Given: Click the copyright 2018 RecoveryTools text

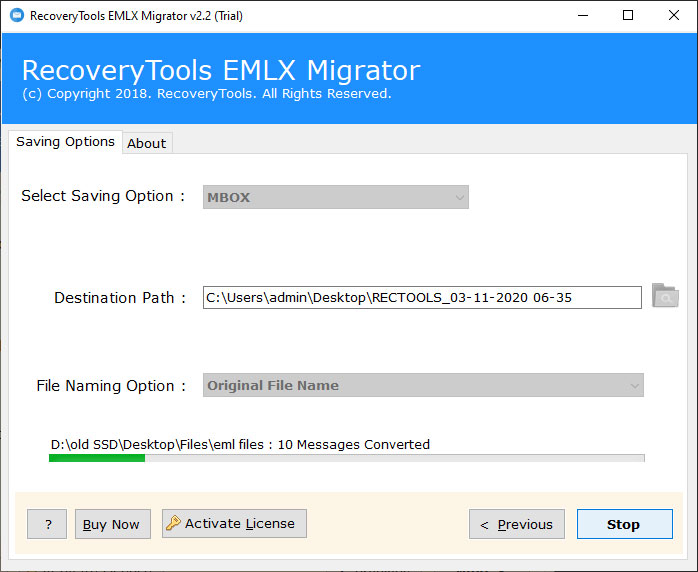Looking at the screenshot, I should click(x=207, y=94).
